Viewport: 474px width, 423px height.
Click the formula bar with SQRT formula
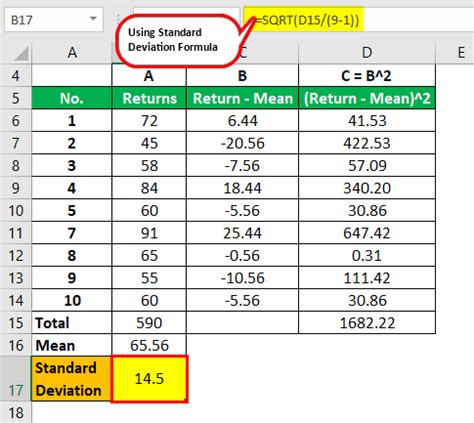358,20
